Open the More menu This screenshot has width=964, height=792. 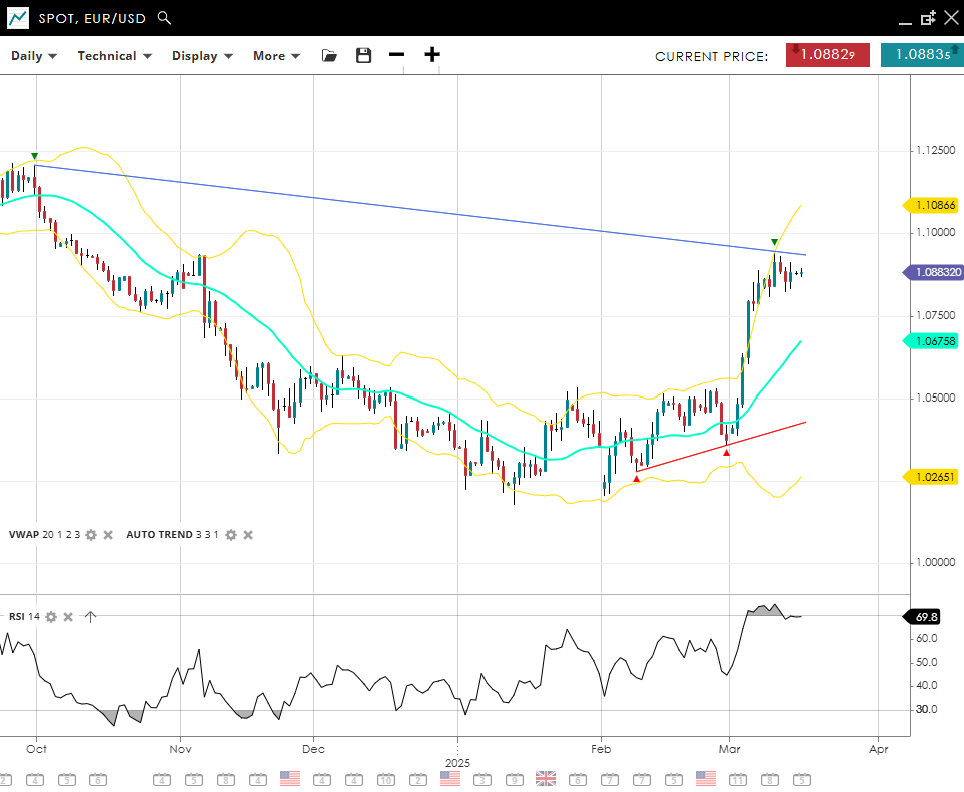click(276, 56)
